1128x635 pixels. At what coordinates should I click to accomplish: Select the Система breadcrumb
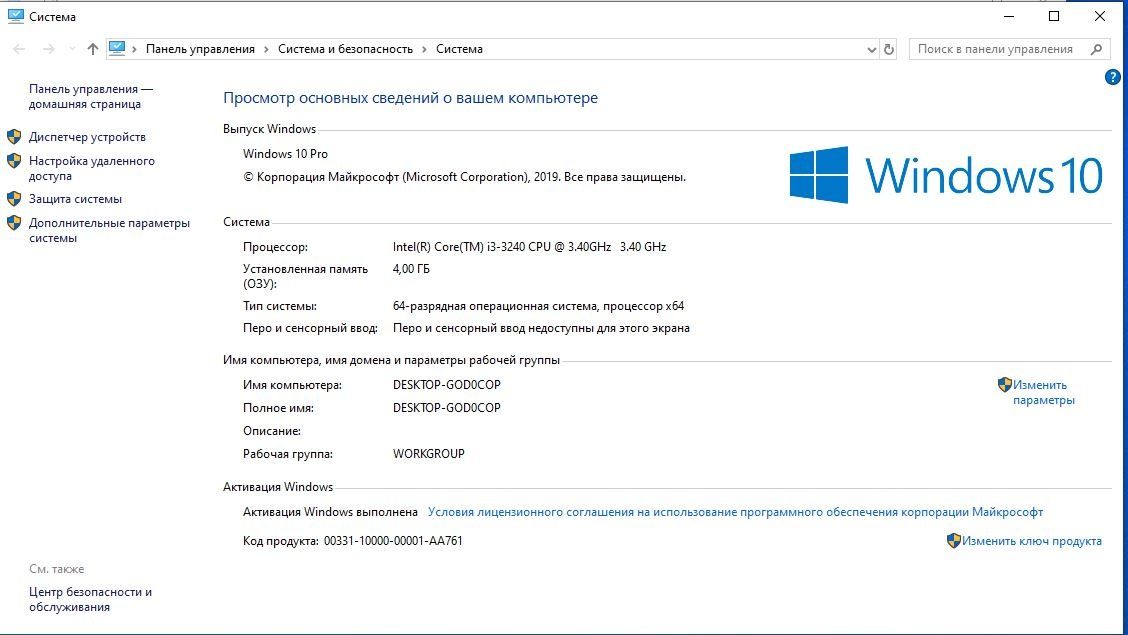pos(459,49)
